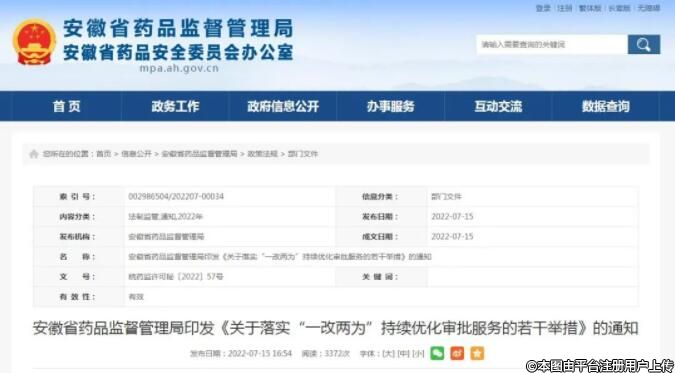Switch to the 繁体版 traditional version
Image resolution: width=675 pixels, height=373 pixels.
(590, 8)
